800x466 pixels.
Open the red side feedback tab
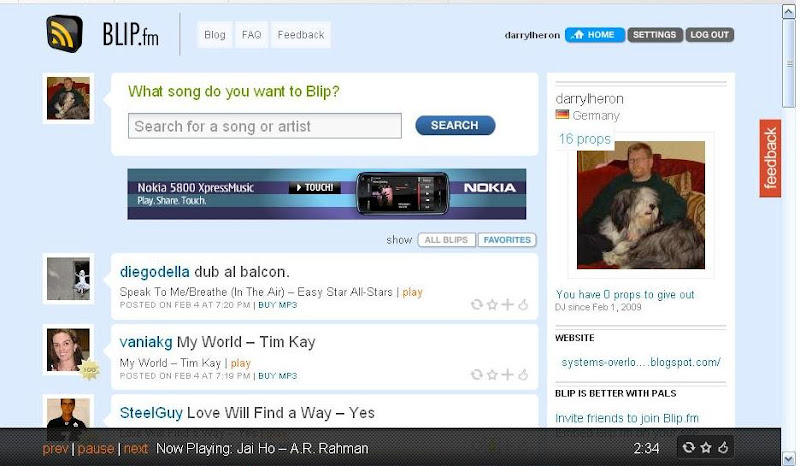(x=770, y=158)
